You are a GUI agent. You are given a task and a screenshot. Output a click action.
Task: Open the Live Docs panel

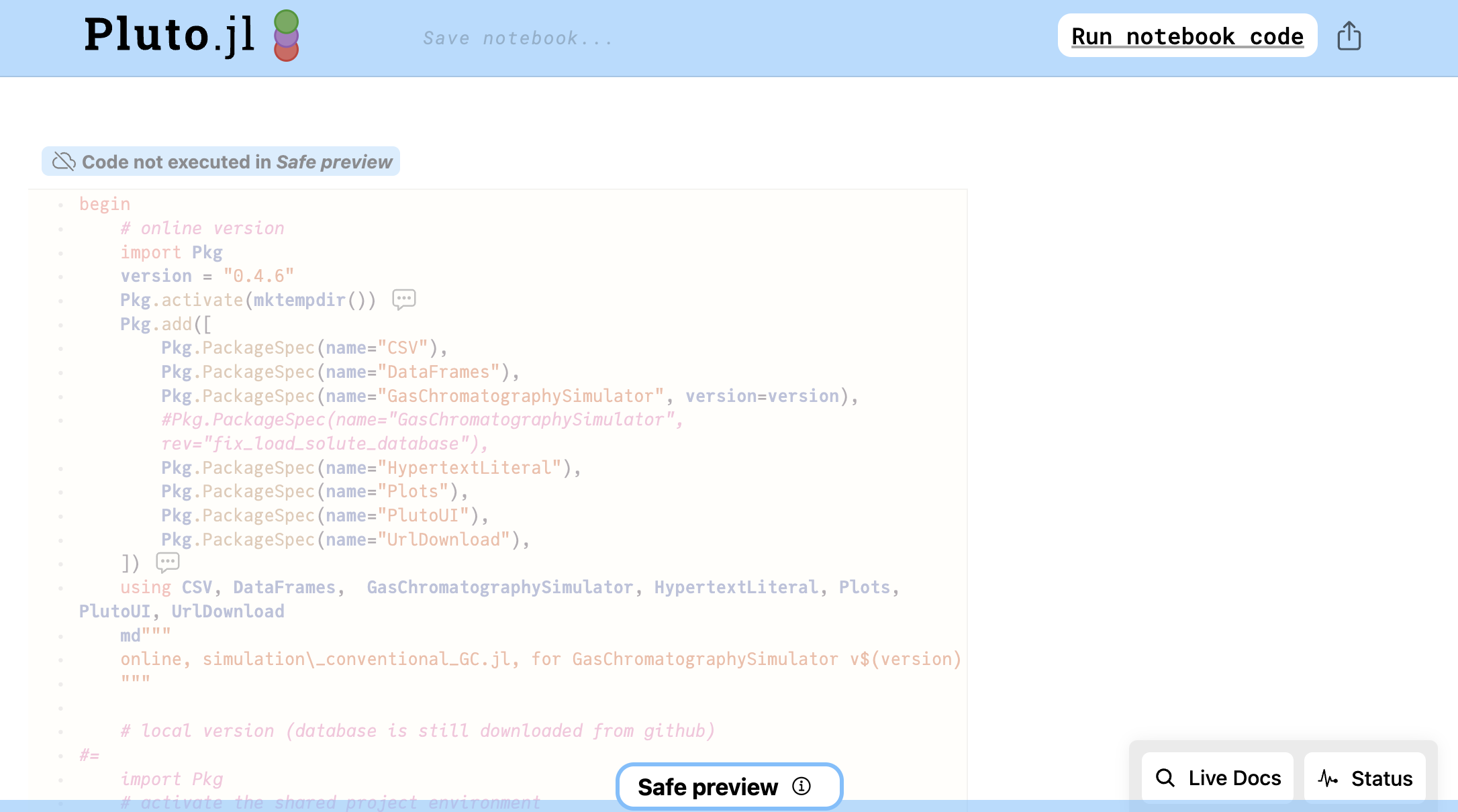[x=1218, y=778]
